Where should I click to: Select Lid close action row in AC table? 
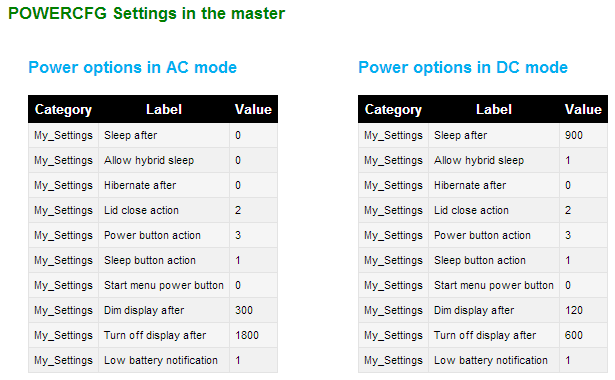click(153, 210)
